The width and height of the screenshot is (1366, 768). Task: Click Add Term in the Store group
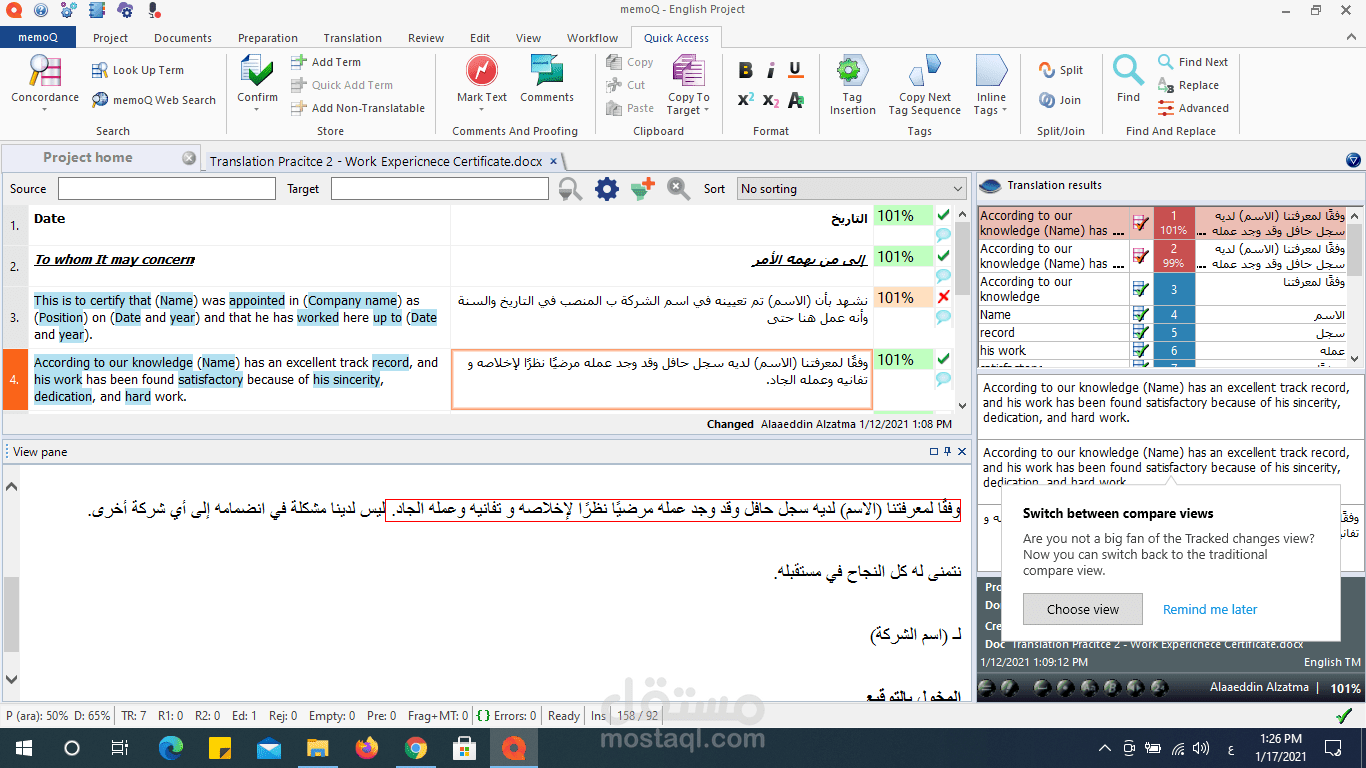point(325,62)
